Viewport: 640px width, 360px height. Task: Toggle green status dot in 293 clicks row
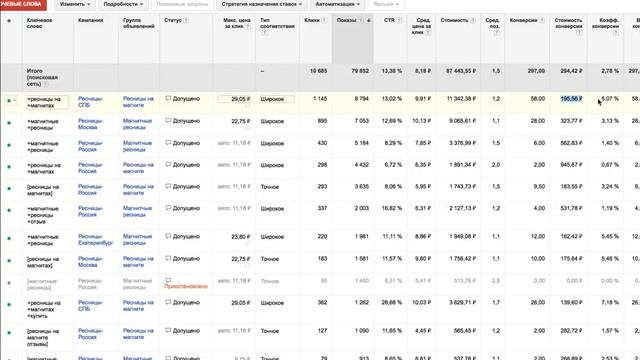[9, 189]
